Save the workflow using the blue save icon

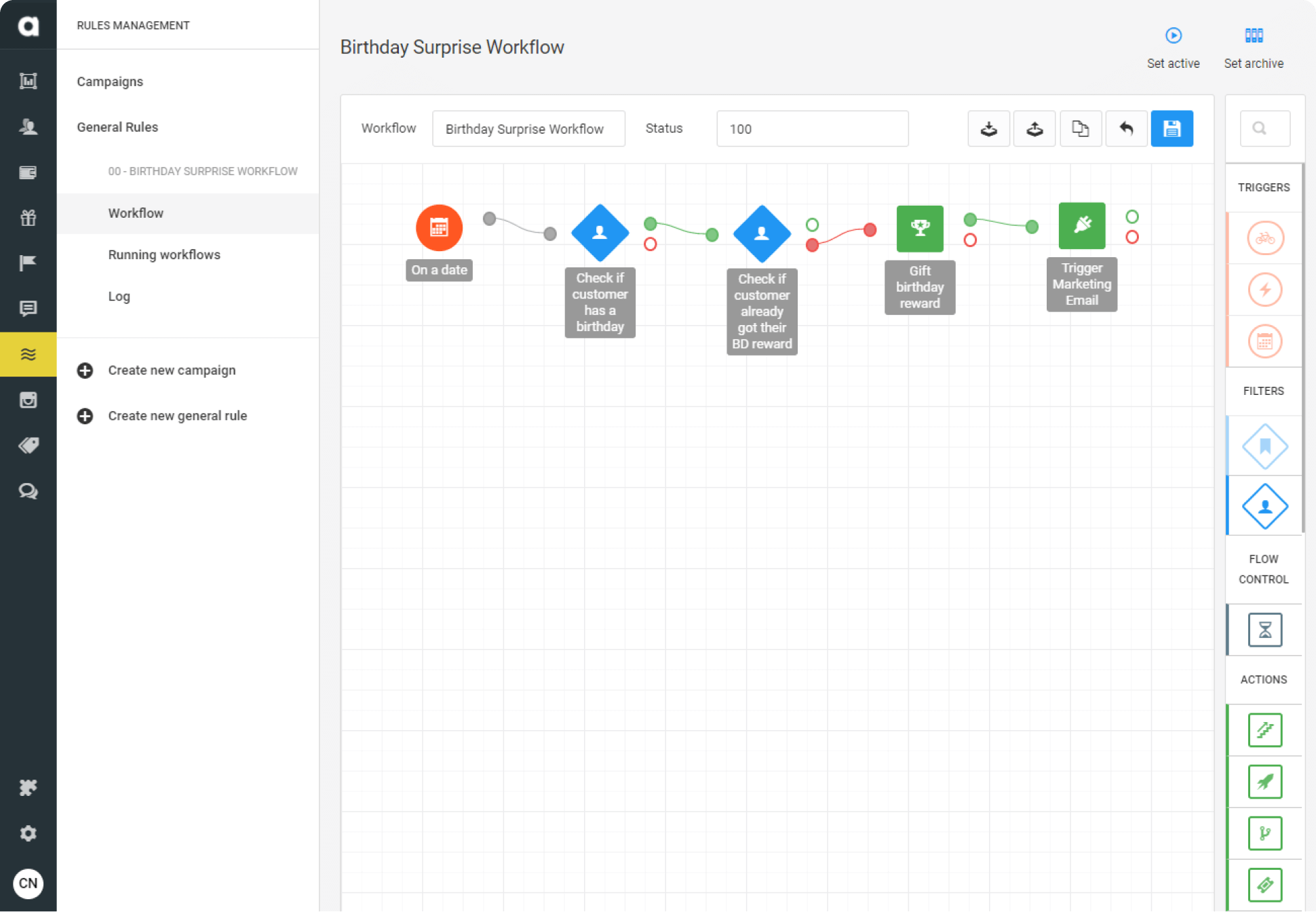click(1172, 128)
